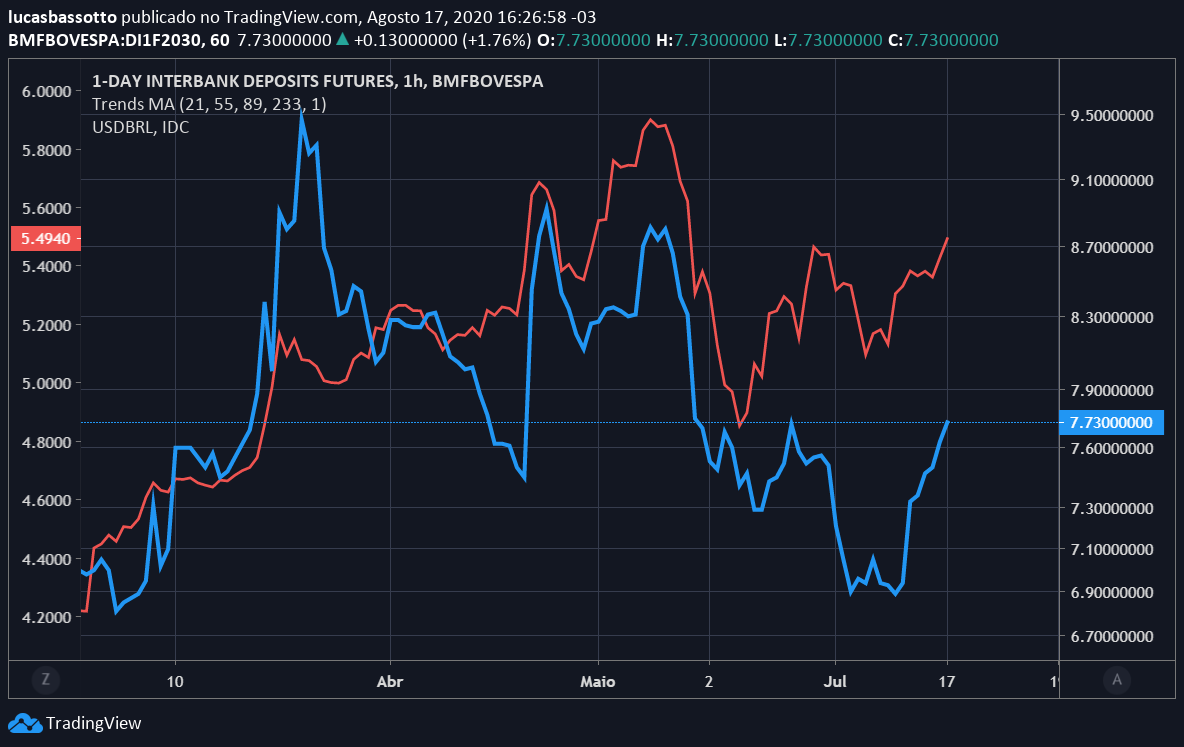Viewport: 1184px width, 747px height.
Task: Click the +0.13000000 (+1.76%) change value
Action: pyautogui.click(x=442, y=40)
